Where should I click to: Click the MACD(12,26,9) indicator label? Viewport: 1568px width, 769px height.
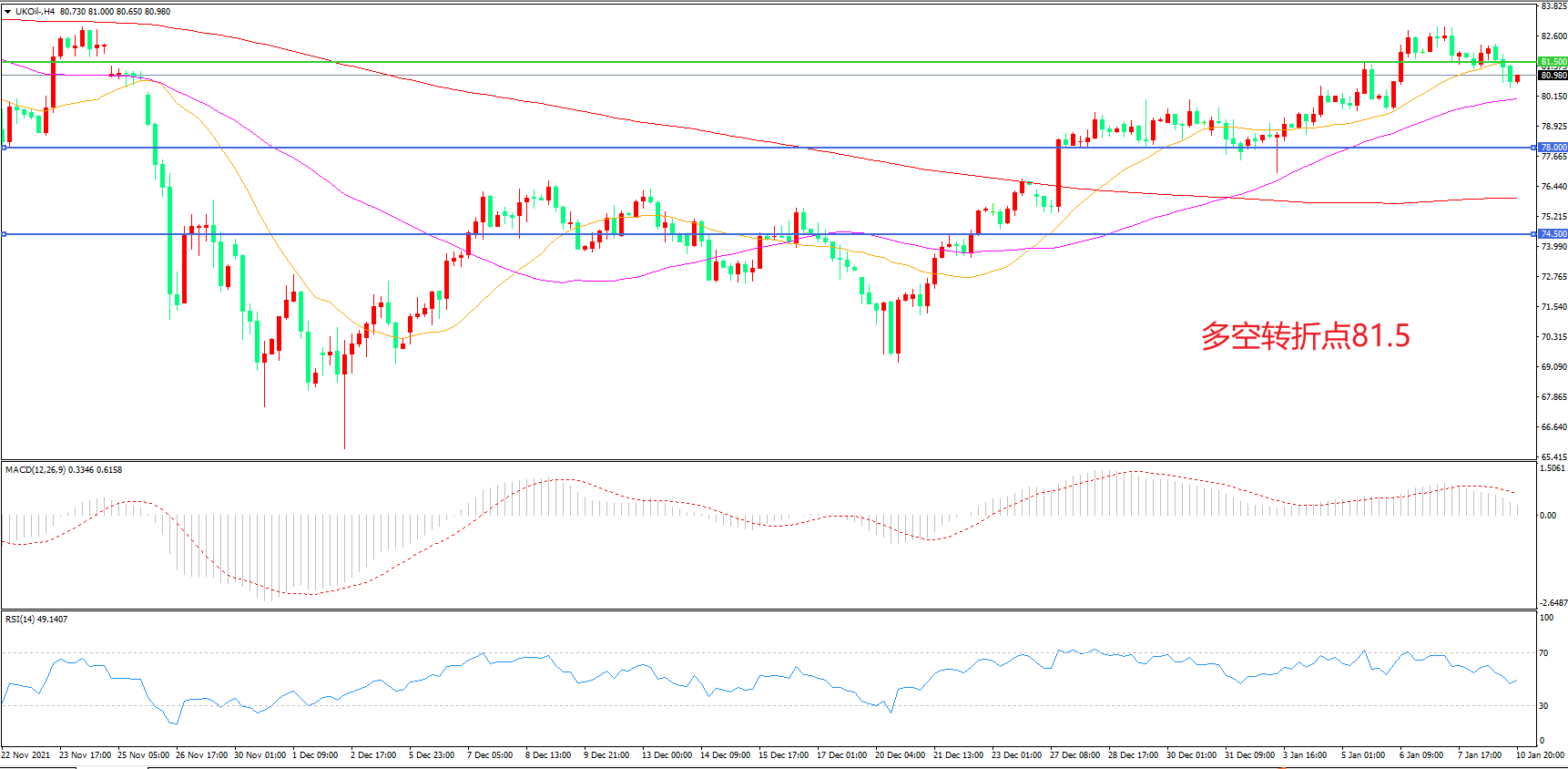coord(36,470)
